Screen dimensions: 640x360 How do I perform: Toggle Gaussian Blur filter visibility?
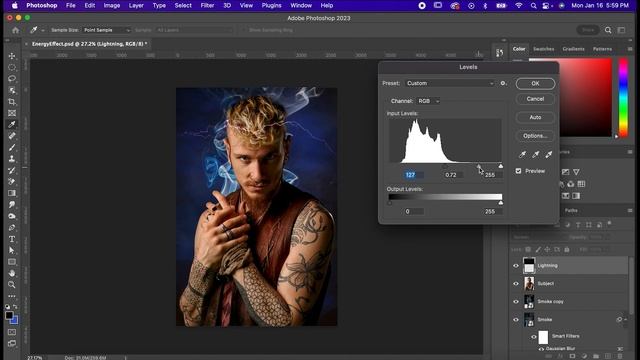[x=541, y=349]
